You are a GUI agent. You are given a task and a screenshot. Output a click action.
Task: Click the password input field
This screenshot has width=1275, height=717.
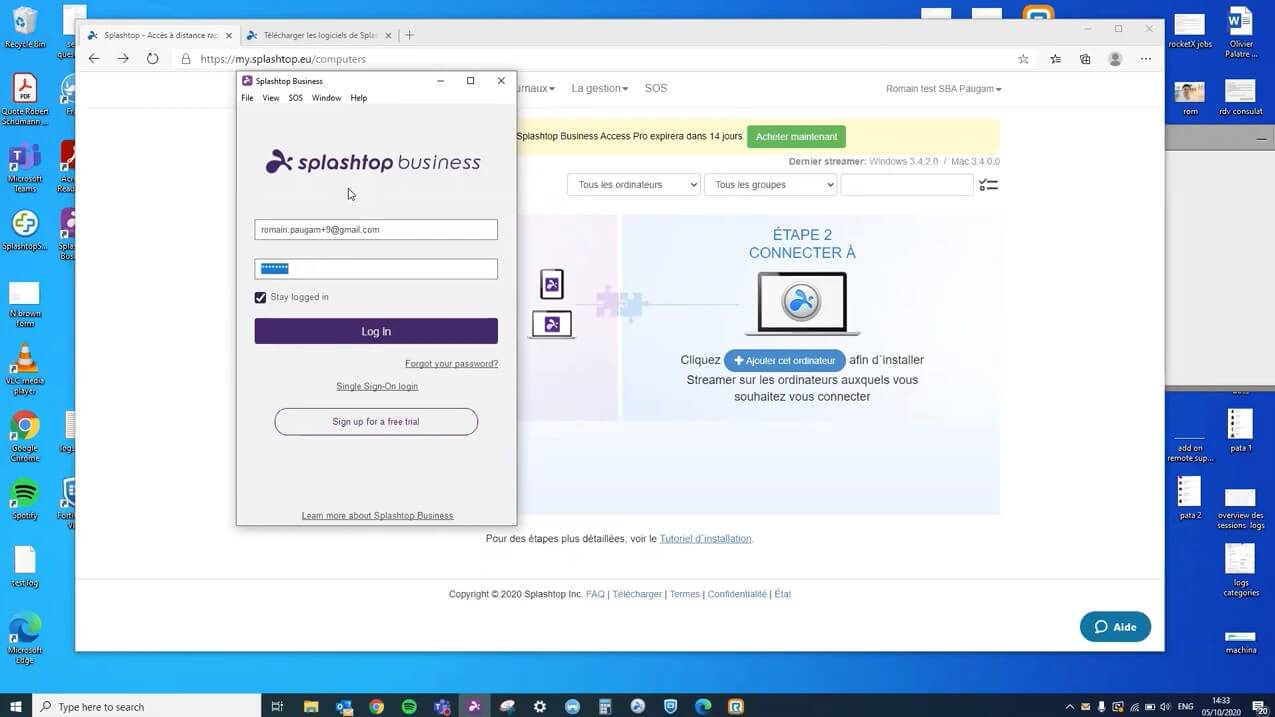[x=376, y=269]
